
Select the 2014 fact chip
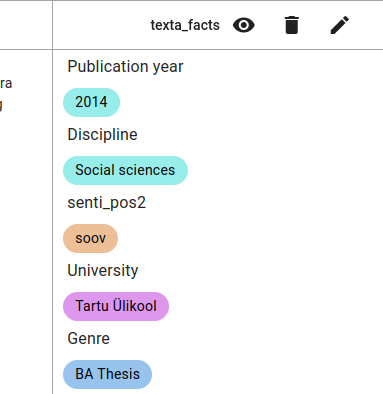pos(91,102)
